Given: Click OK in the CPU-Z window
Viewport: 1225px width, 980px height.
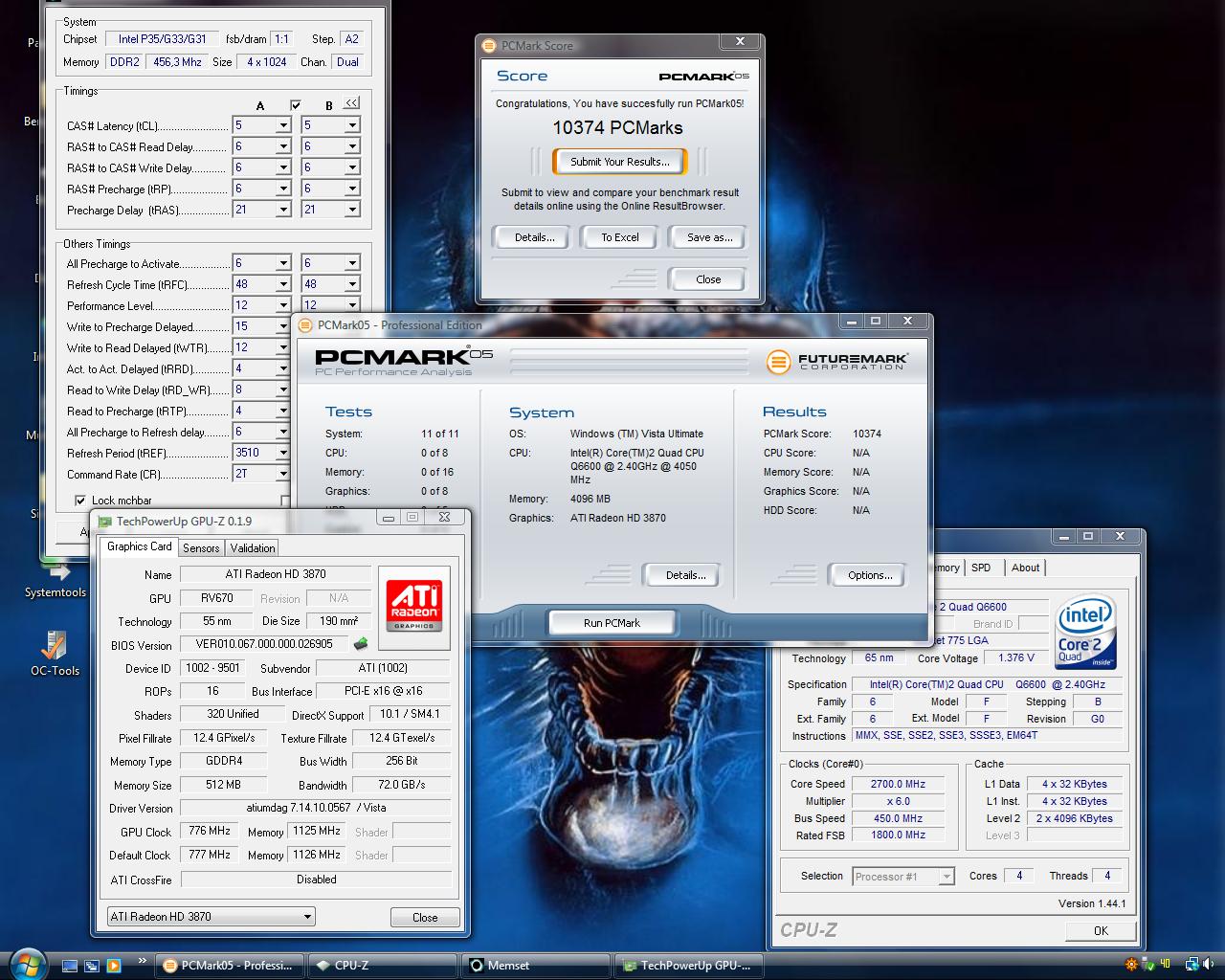Looking at the screenshot, I should click(x=1101, y=930).
